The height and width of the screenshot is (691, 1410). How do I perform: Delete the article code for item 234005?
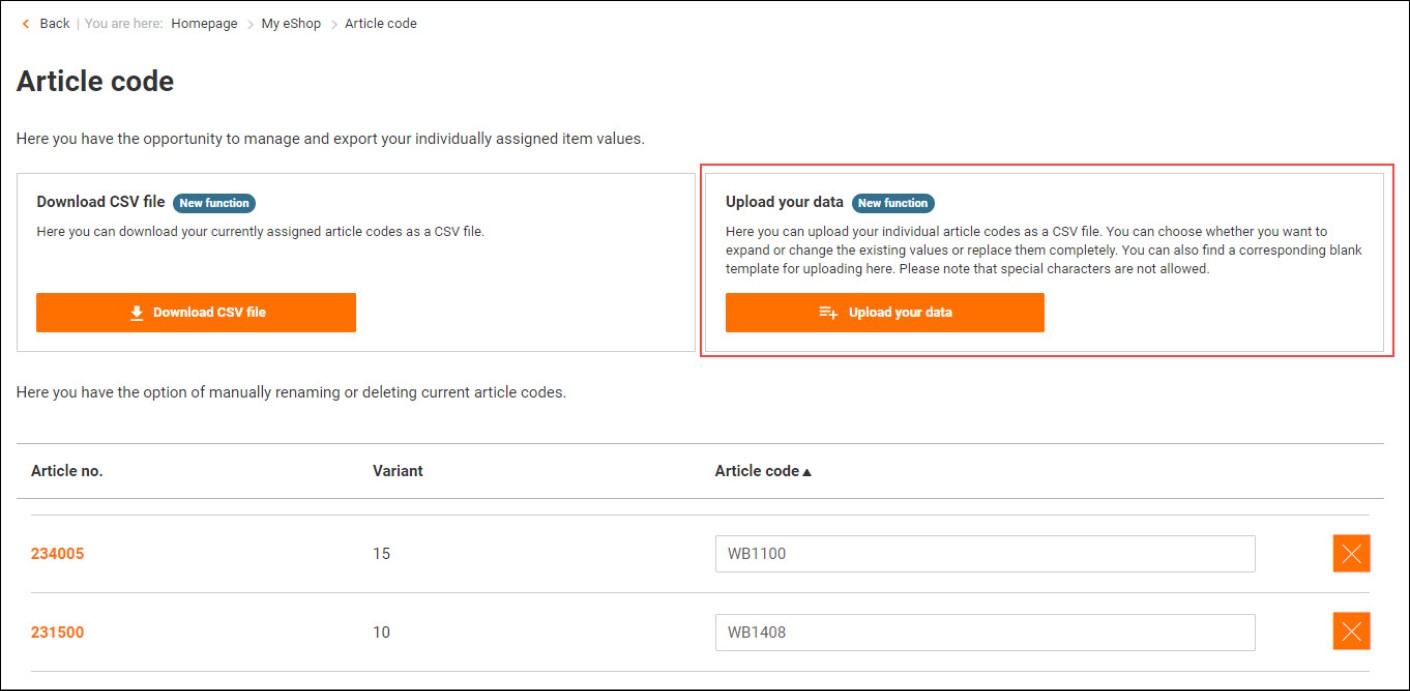[1351, 553]
